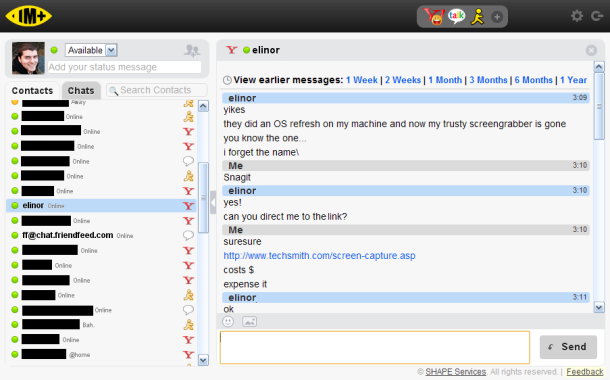Click the green status indicator beside Available
This screenshot has height=380, width=610.
[x=54, y=50]
